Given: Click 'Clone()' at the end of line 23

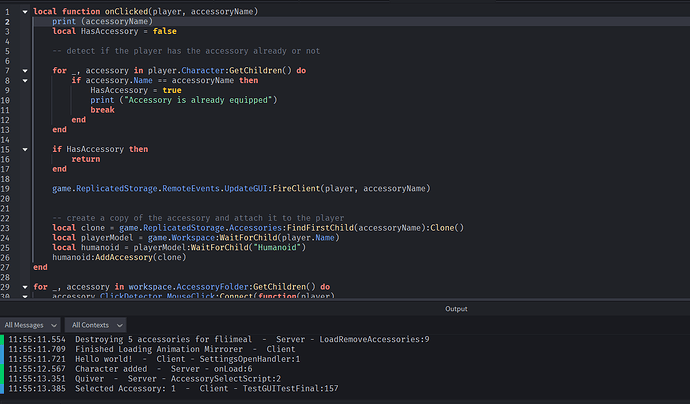Looking at the screenshot, I should tap(447, 228).
